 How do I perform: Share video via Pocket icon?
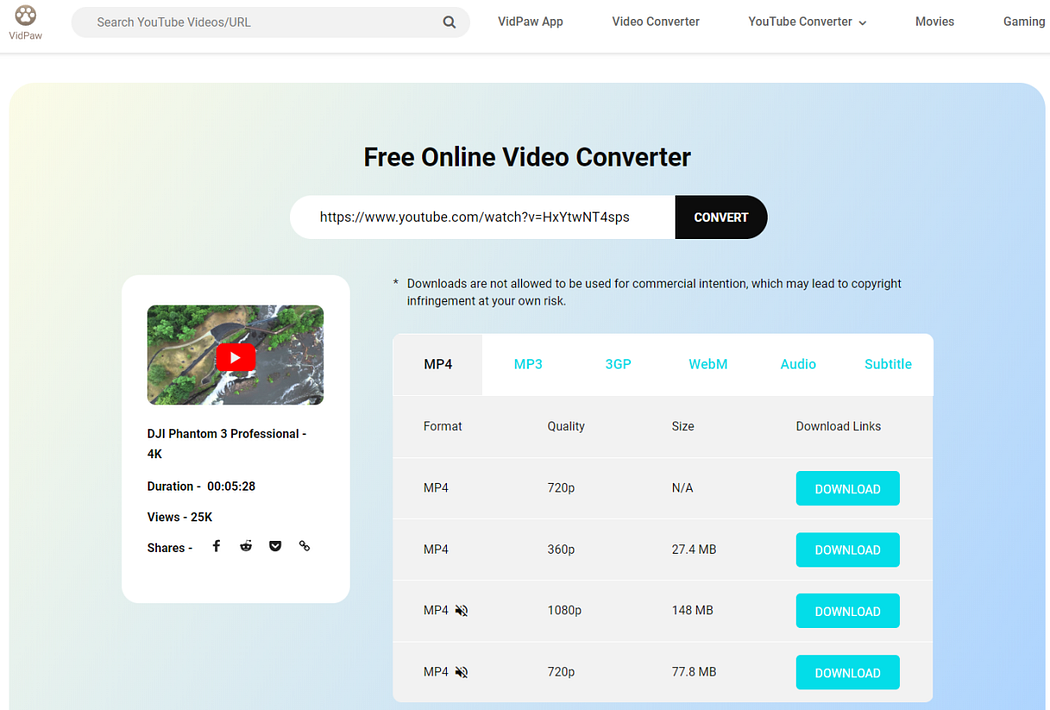click(x=275, y=546)
